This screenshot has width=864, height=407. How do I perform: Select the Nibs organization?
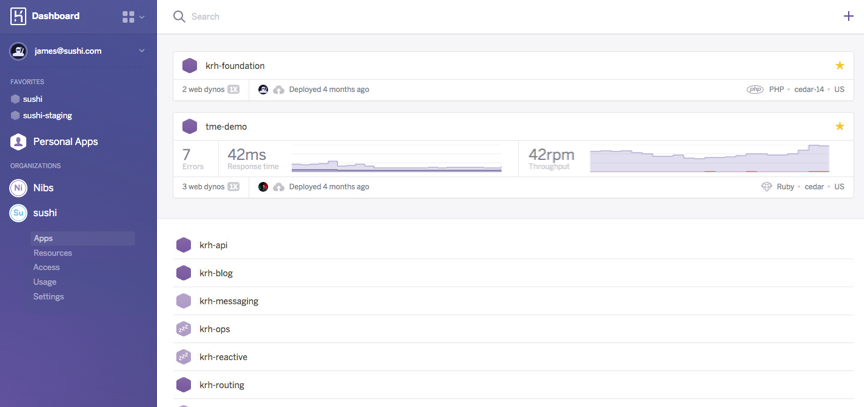coord(44,188)
